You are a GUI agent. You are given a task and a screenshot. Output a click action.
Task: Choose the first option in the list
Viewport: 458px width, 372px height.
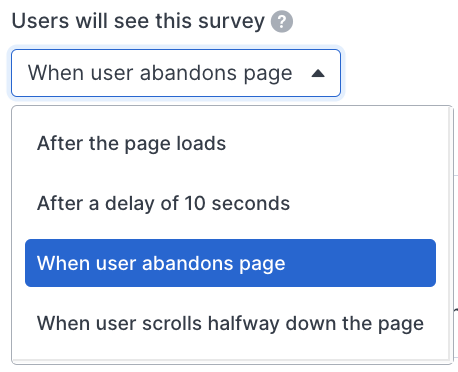pyautogui.click(x=230, y=143)
